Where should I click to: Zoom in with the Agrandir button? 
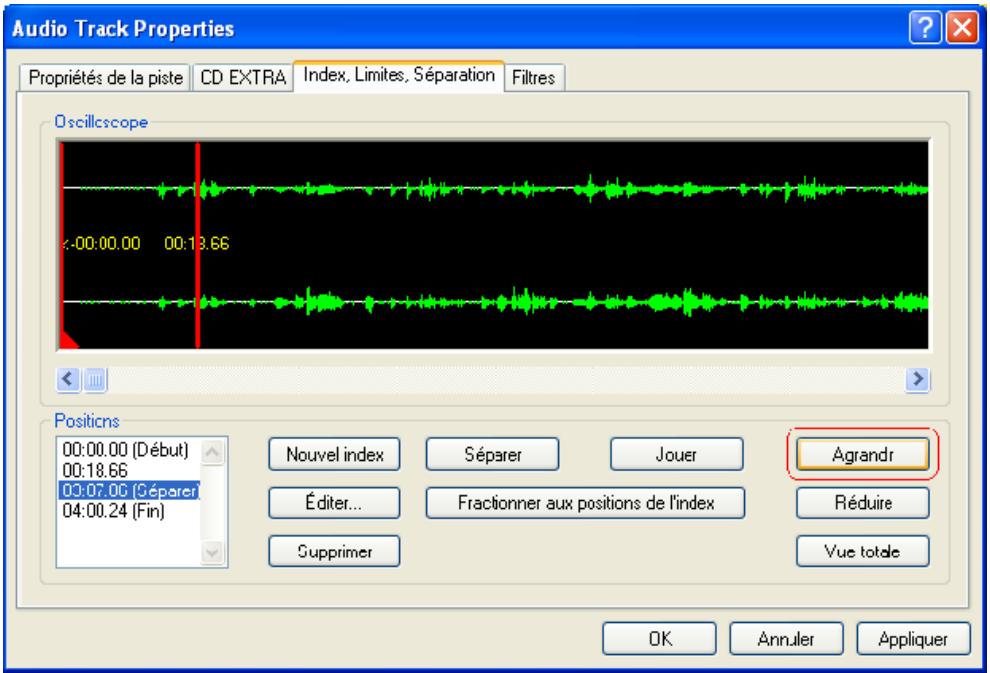(x=862, y=455)
